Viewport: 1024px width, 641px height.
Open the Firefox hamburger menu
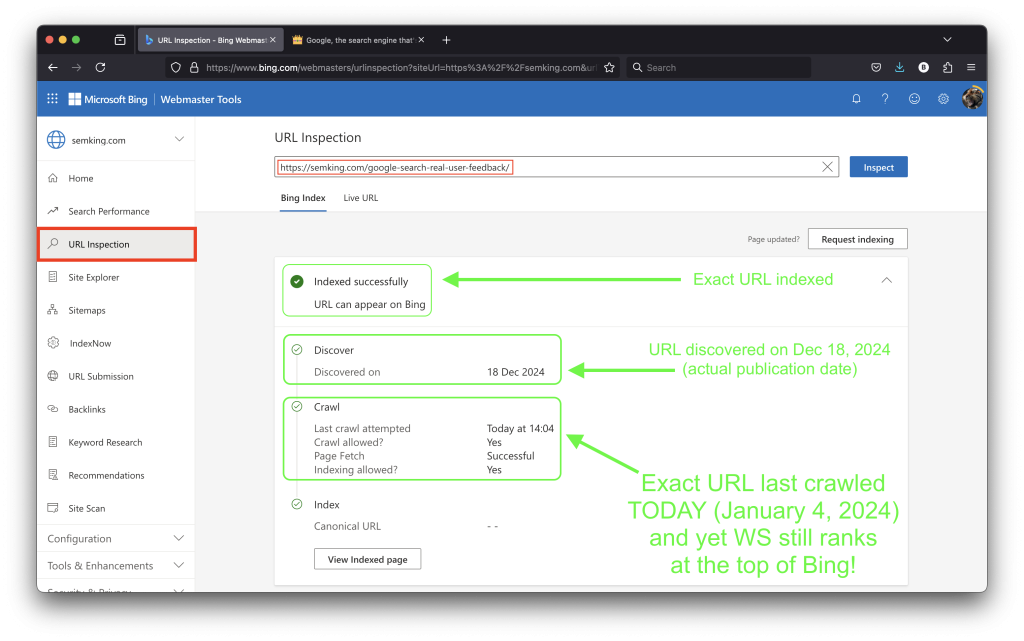click(x=971, y=67)
